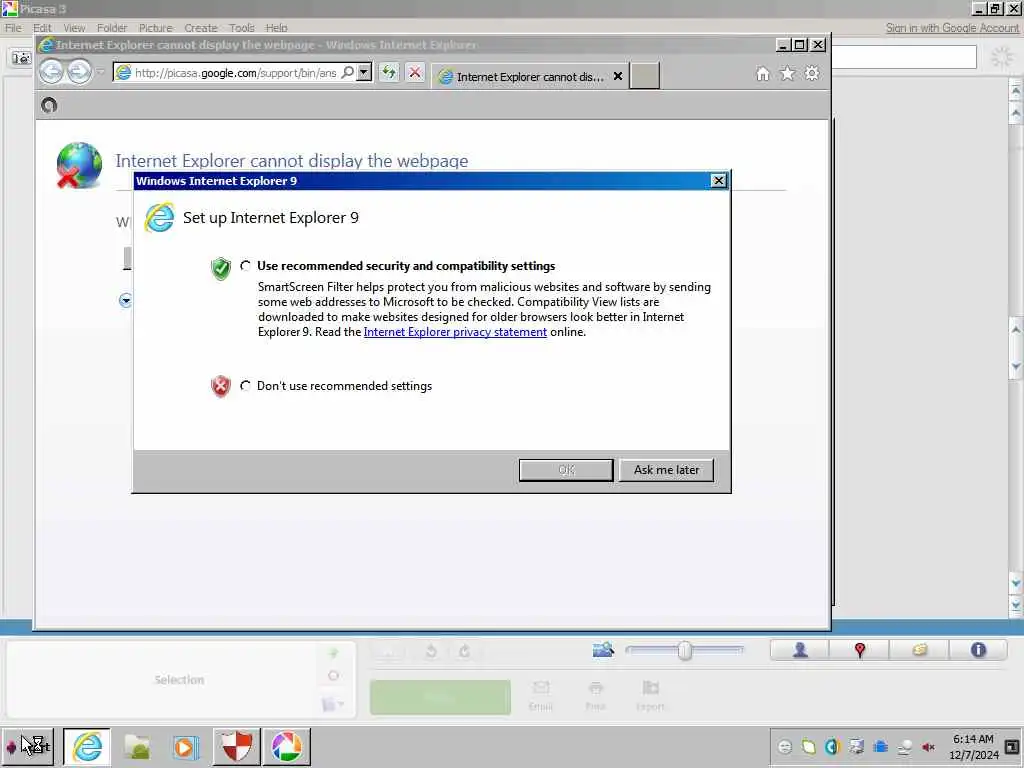Open the IE Tools gear icon
This screenshot has height=768, width=1024.
812,74
